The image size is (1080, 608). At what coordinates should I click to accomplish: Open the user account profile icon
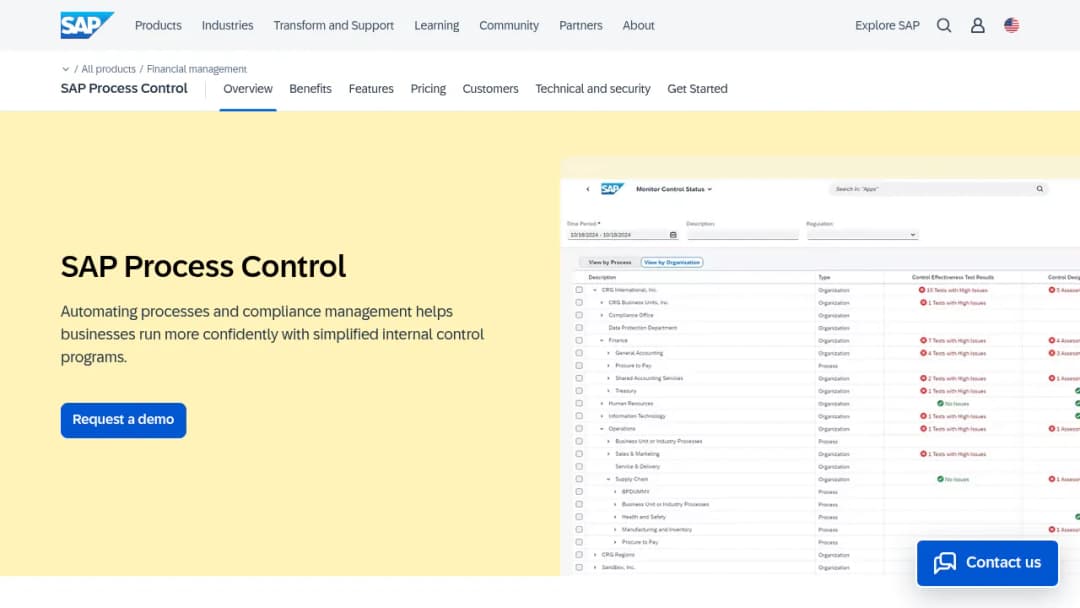tap(977, 25)
